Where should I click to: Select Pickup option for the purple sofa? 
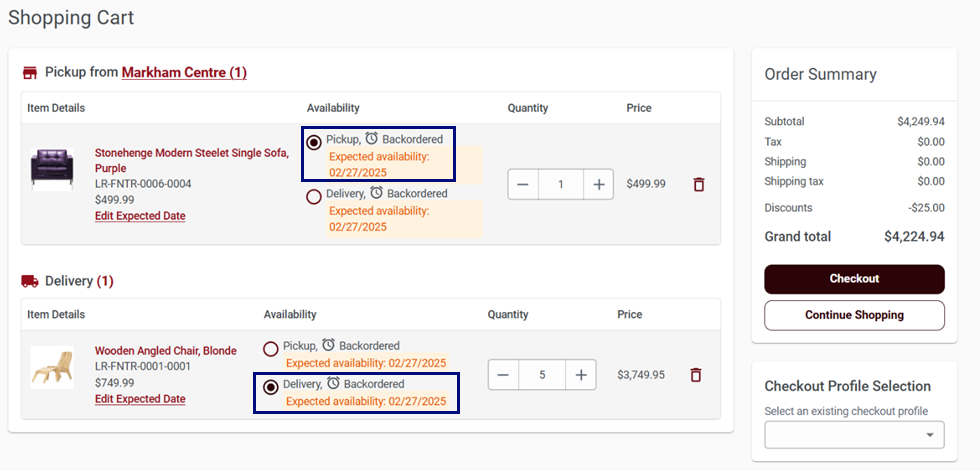[314, 142]
